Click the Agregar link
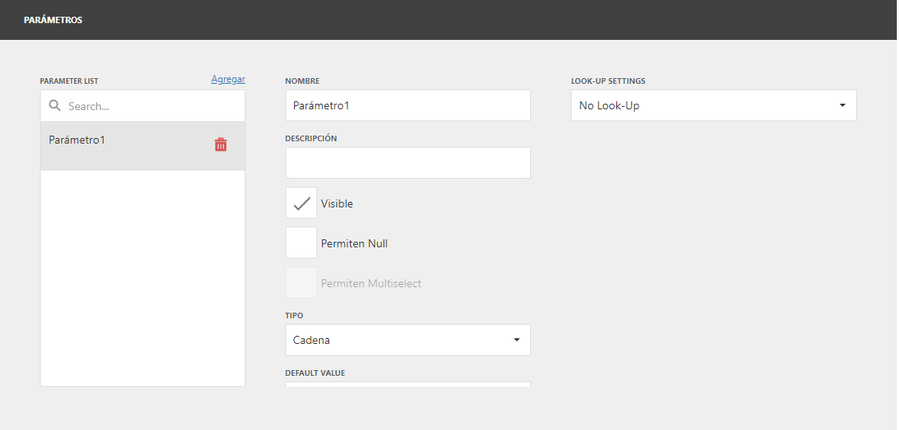The image size is (900, 430). click(228, 79)
